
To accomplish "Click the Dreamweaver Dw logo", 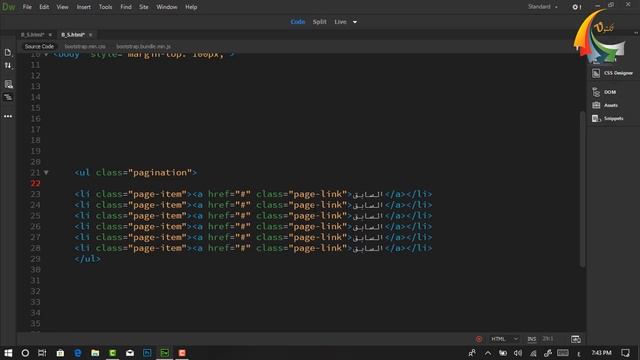I will pyautogui.click(x=8, y=7).
